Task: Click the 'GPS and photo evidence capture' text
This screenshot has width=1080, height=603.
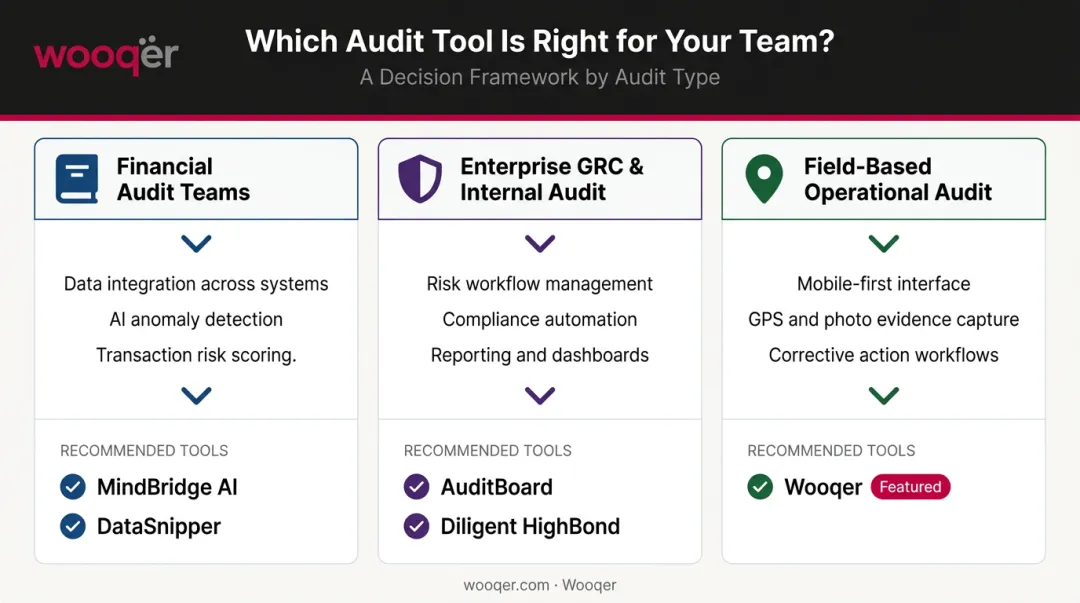Action: (884, 320)
